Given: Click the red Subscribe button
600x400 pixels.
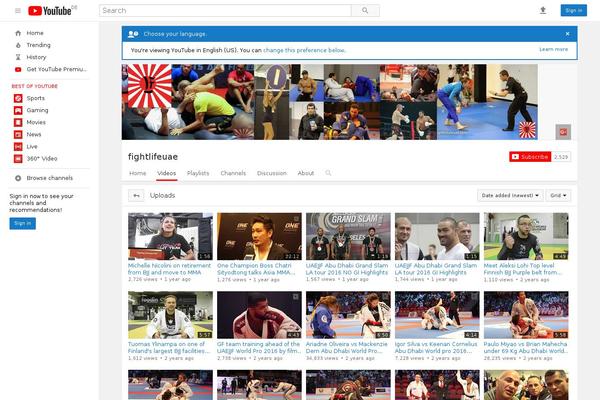Looking at the screenshot, I should click(530, 157).
